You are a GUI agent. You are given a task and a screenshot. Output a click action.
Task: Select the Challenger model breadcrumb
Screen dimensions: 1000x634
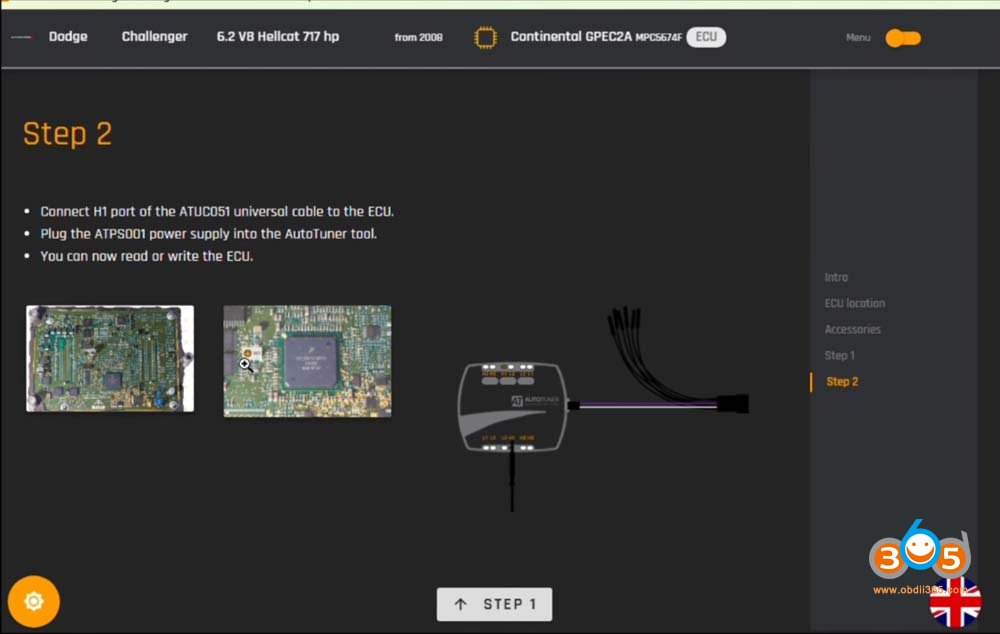point(154,36)
